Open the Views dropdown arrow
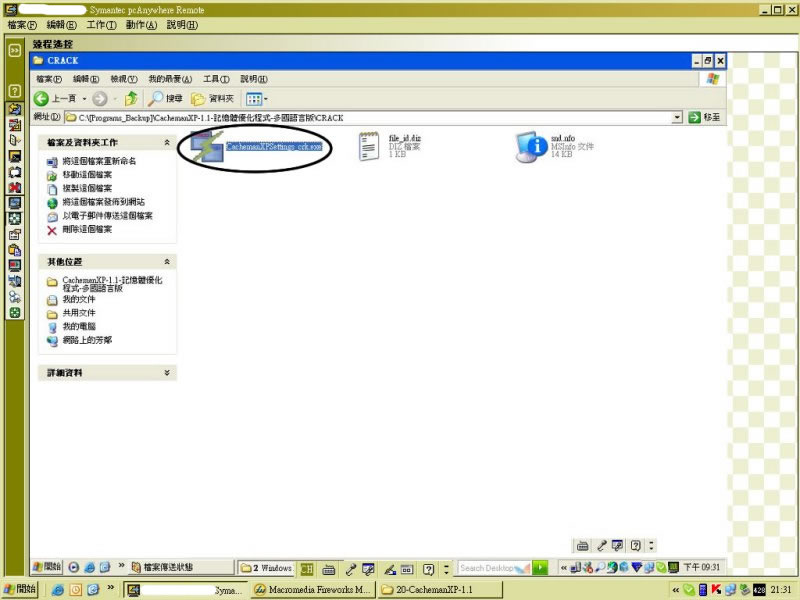Viewport: 800px width, 600px height. pos(266,99)
